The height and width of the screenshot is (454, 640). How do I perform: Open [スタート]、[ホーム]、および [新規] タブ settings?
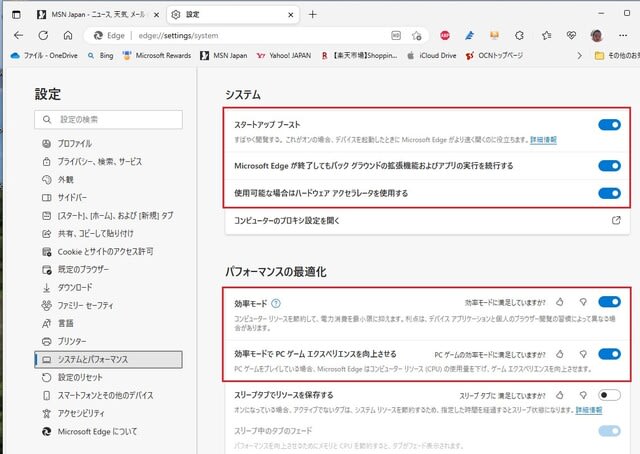point(109,215)
